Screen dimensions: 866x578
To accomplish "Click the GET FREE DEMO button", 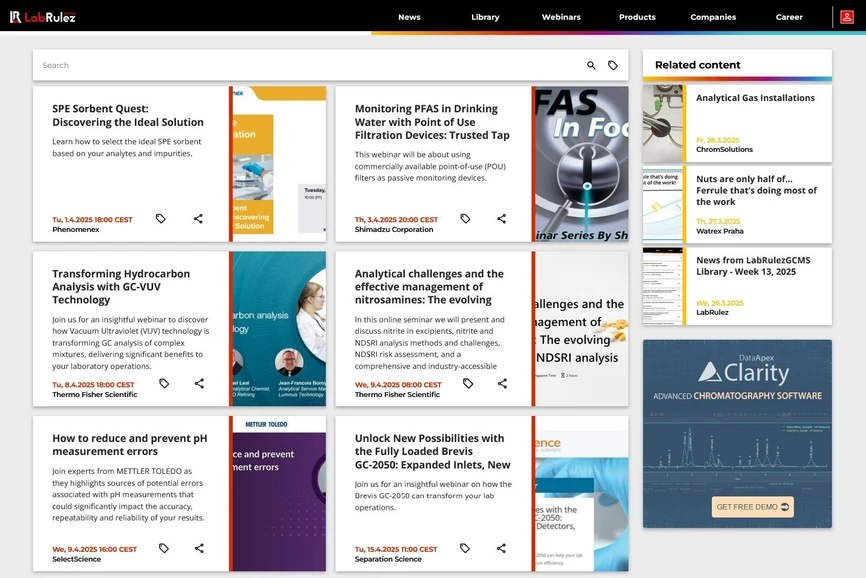I will click(753, 507).
